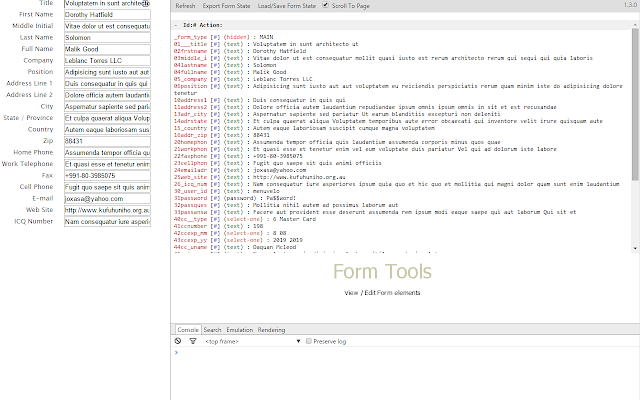Click the Web Site input field
The image size is (640, 400).
pos(107,210)
